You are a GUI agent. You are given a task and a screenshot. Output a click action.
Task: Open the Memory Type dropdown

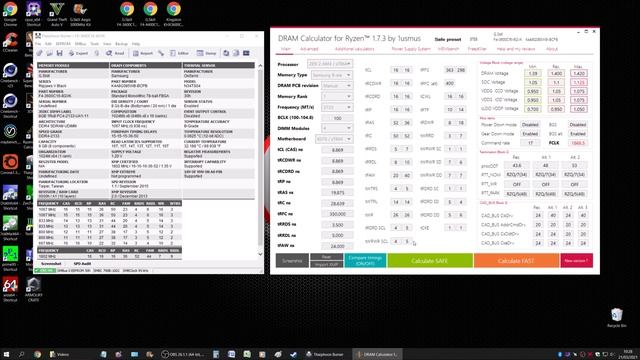(331, 75)
